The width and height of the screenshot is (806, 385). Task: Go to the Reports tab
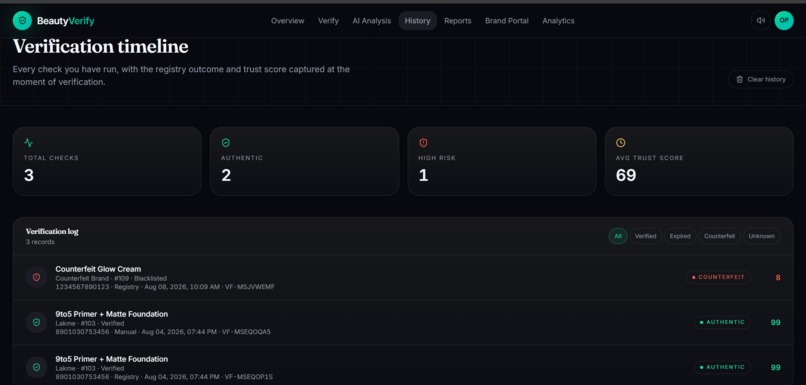[x=457, y=21]
